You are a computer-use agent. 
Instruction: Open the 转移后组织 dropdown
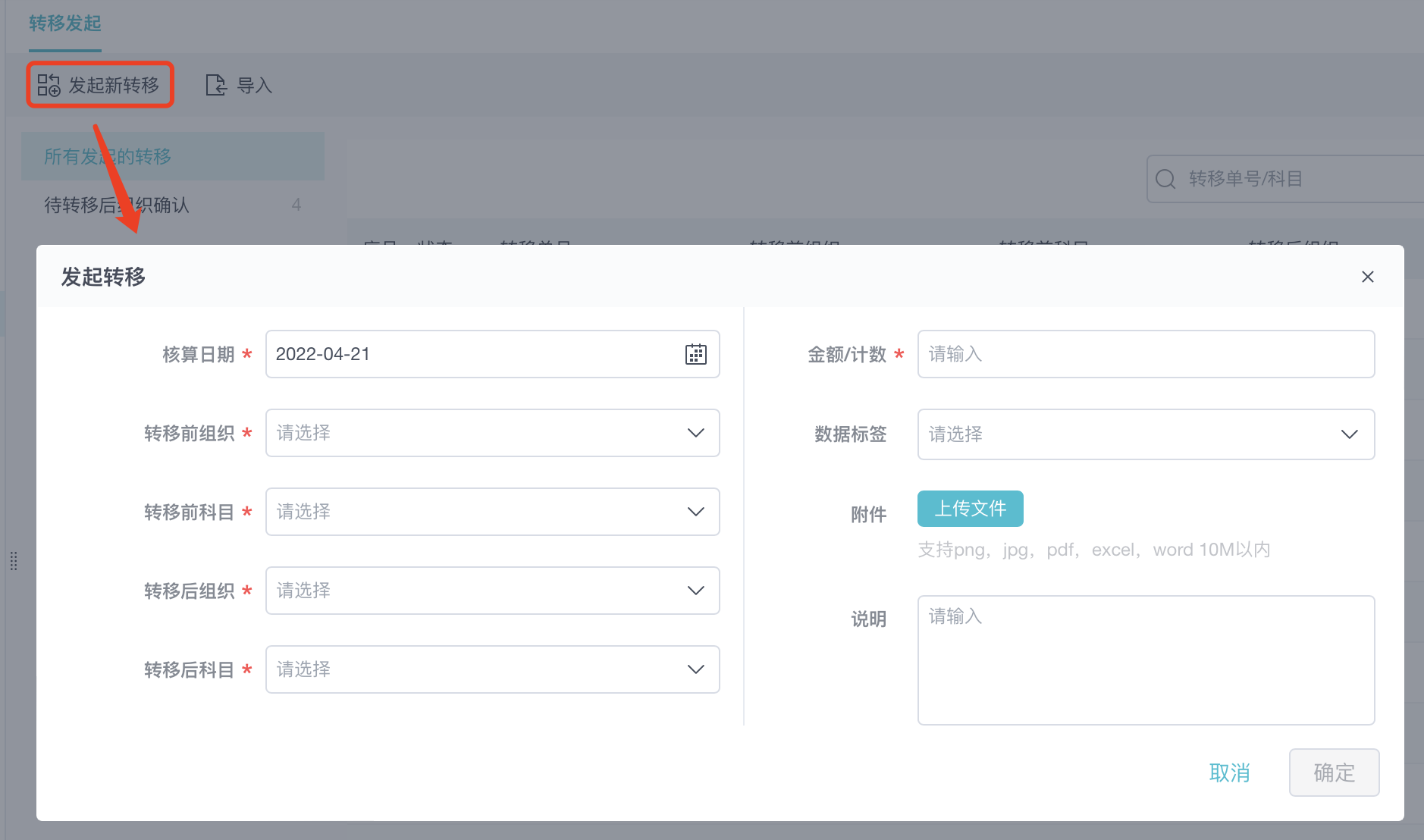point(492,591)
